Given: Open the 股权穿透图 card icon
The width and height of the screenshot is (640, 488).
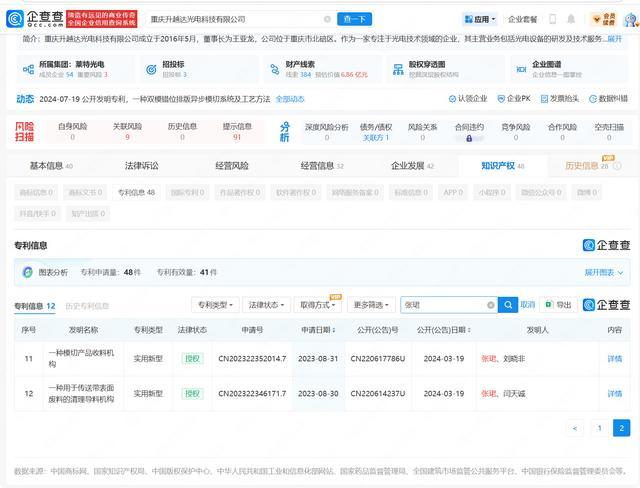Looking at the screenshot, I should click(x=398, y=69).
